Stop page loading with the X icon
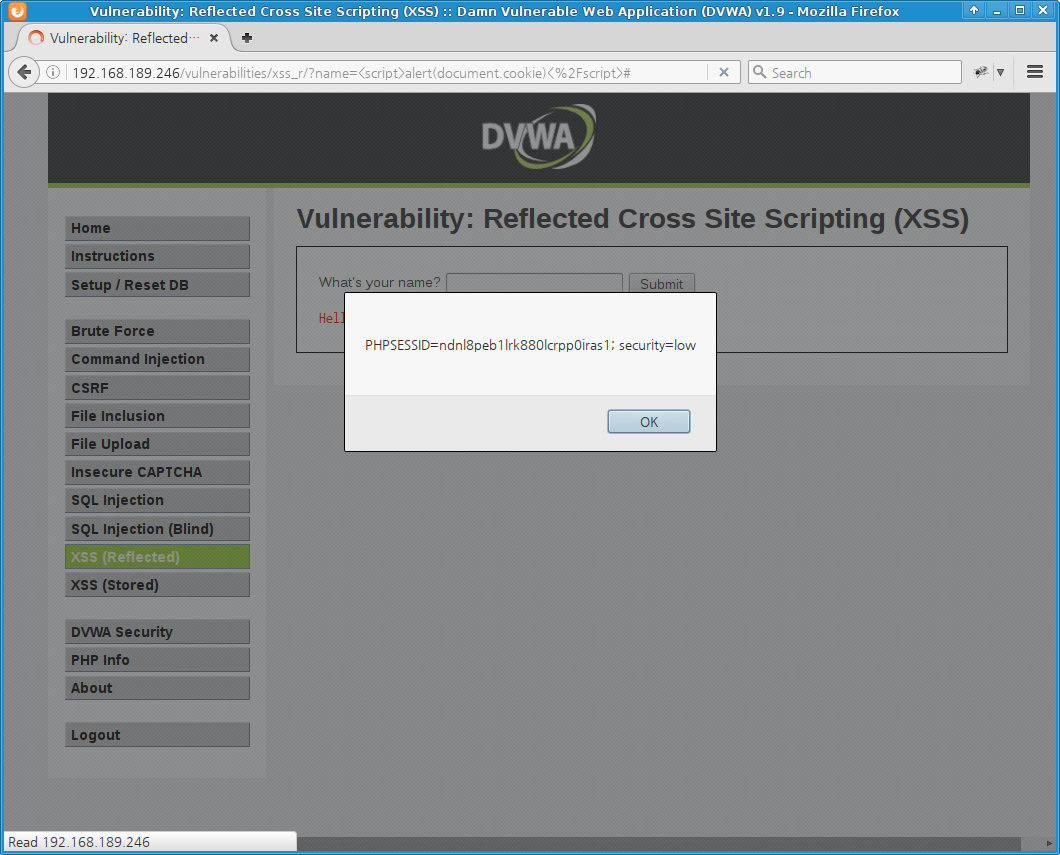 pos(723,72)
